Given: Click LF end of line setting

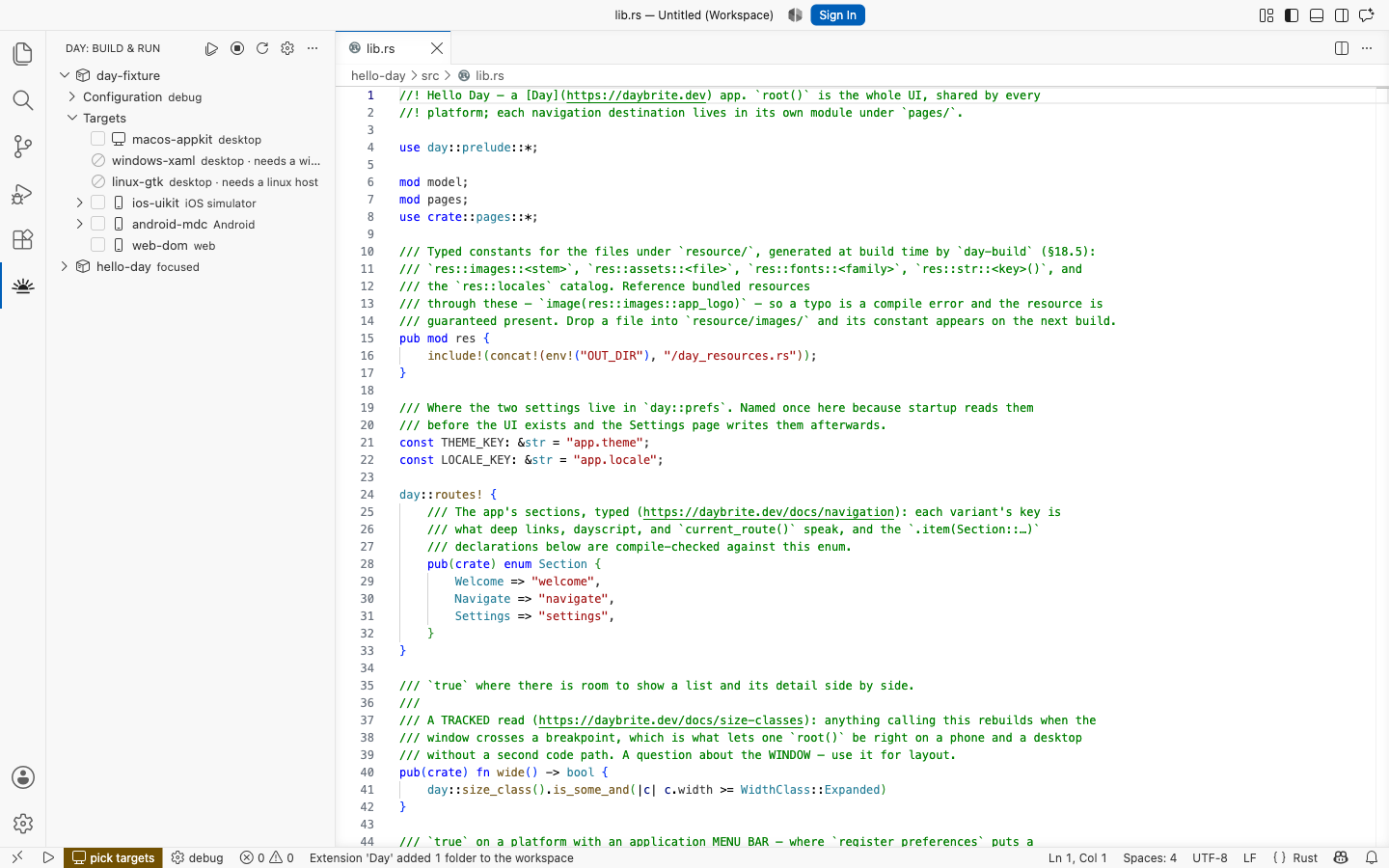Looking at the screenshot, I should pyautogui.click(x=1249, y=857).
